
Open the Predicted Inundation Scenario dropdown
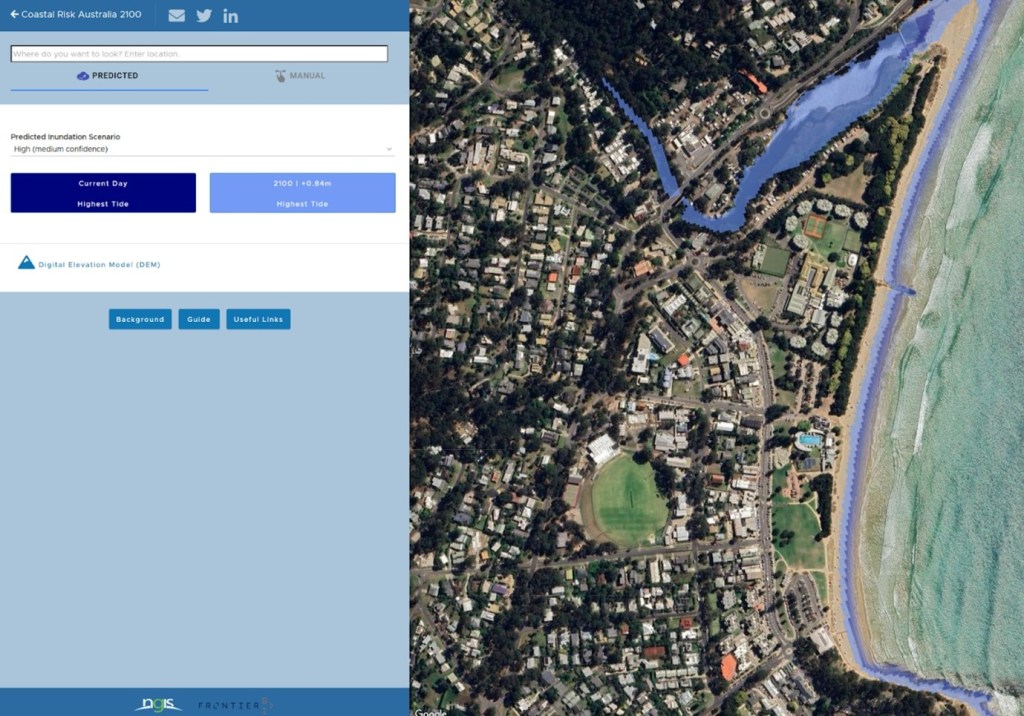[x=200, y=149]
